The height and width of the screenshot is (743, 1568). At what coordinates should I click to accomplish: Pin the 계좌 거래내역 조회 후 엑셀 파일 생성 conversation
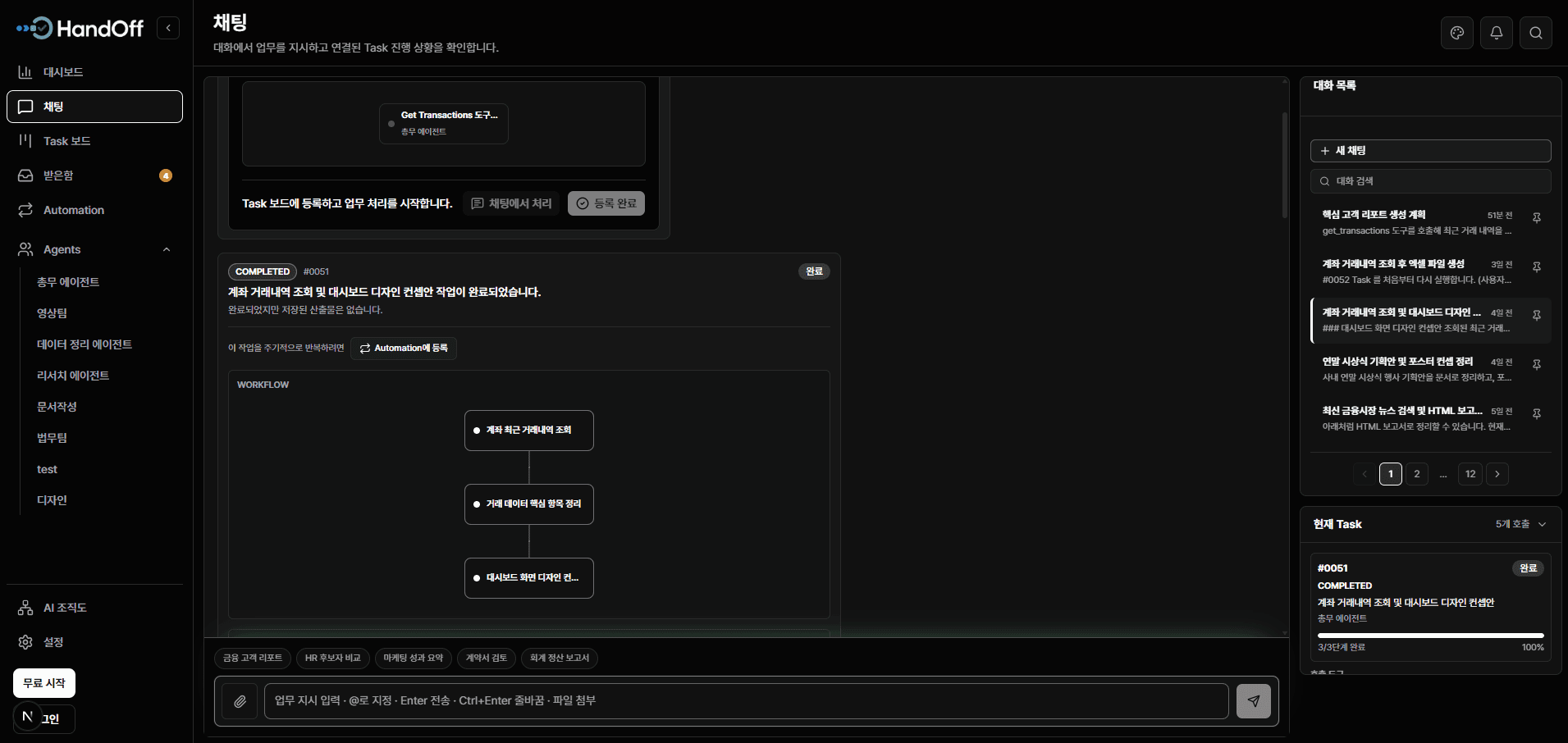pos(1537,267)
